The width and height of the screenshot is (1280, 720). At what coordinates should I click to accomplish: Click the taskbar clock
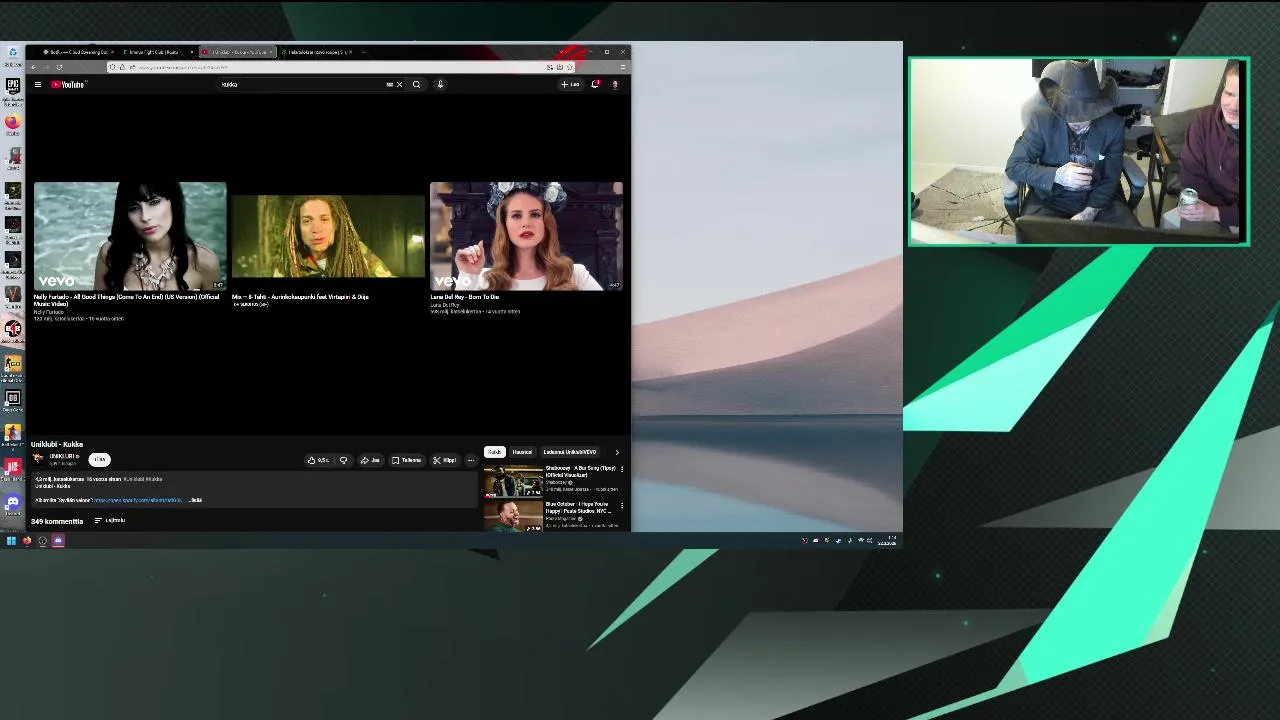[888, 541]
